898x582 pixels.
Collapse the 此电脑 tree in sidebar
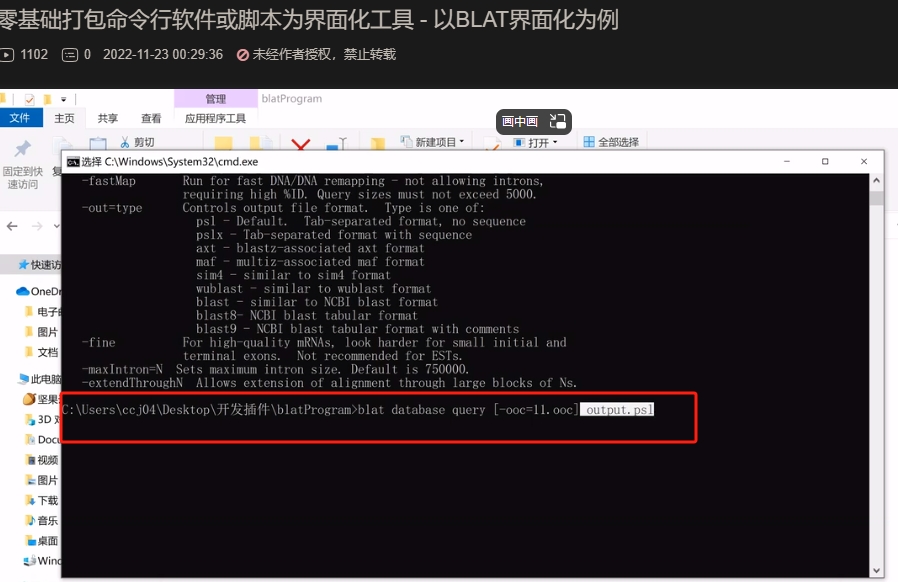click(x=12, y=379)
